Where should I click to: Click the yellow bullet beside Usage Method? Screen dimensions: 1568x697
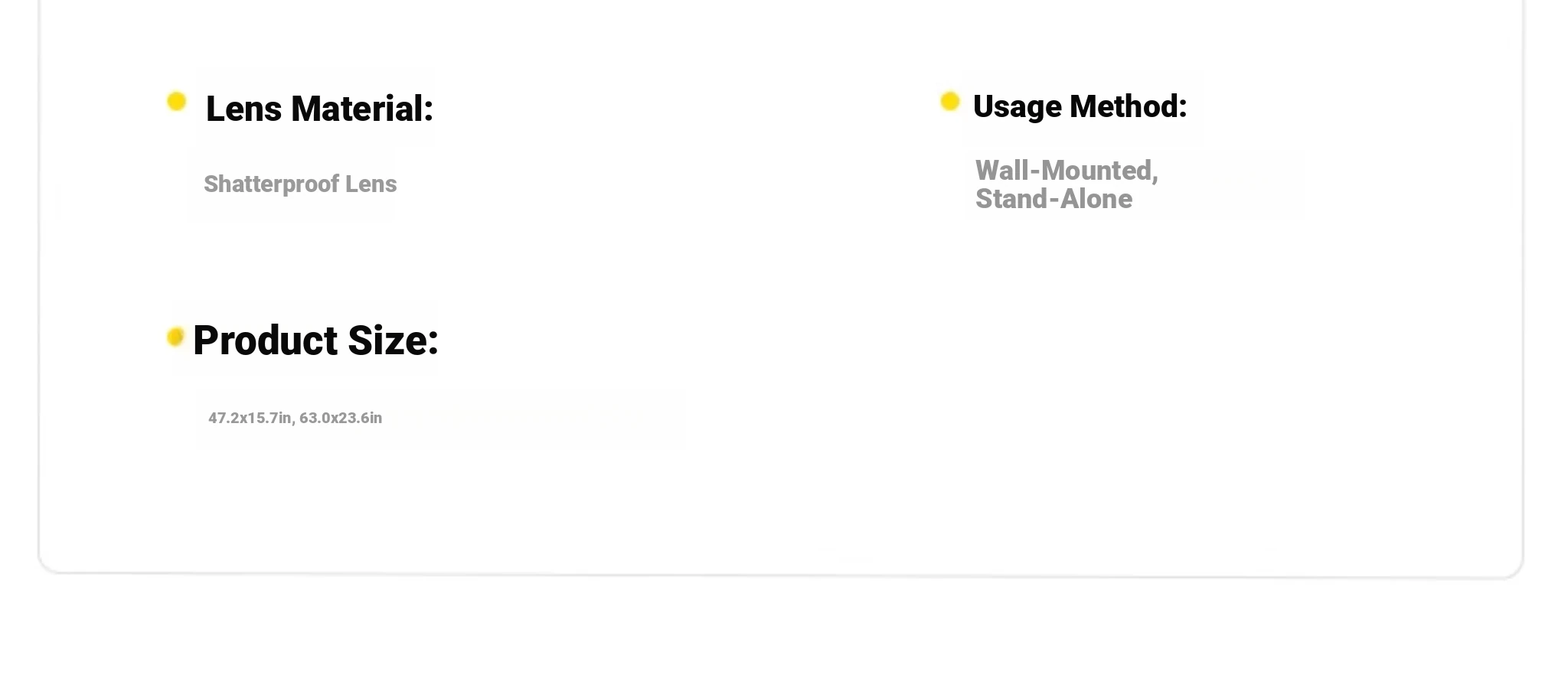coord(950,101)
